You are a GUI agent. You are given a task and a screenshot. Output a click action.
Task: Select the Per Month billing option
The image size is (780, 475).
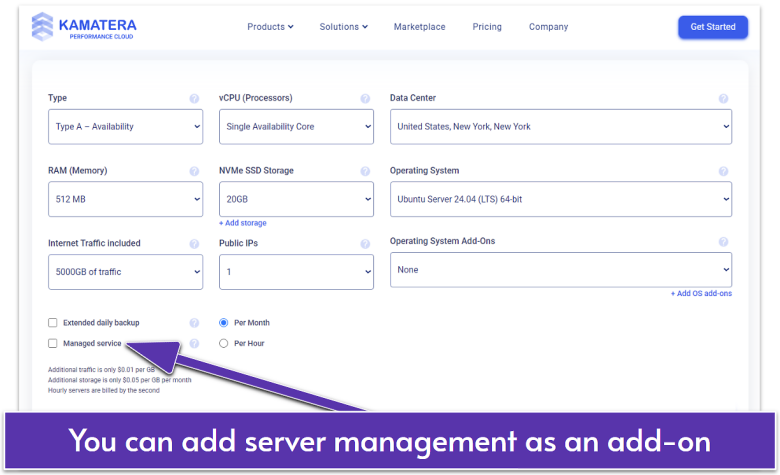[x=224, y=323]
